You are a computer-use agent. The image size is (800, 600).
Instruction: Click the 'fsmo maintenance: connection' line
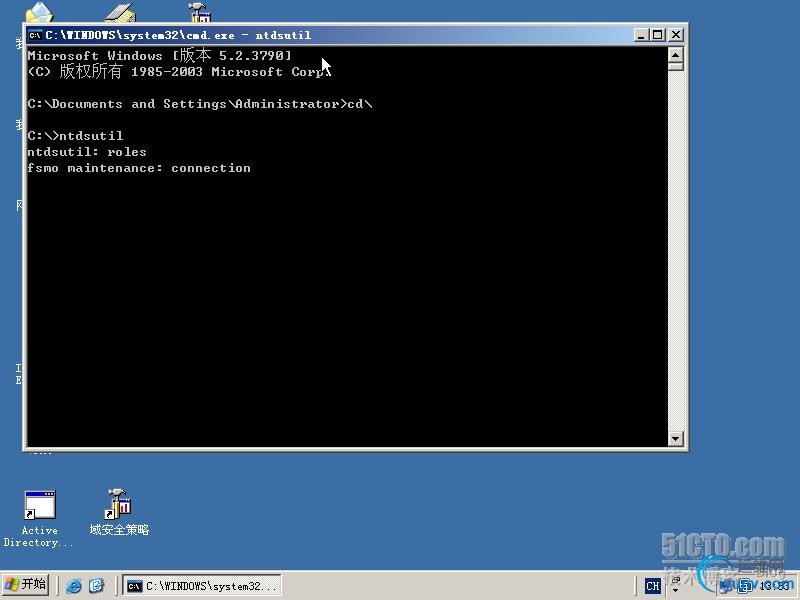point(139,168)
